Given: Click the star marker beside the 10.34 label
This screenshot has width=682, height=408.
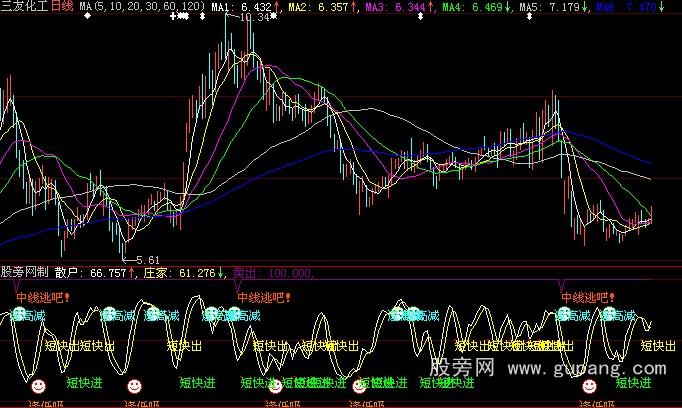Looking at the screenshot, I should (x=274, y=16).
